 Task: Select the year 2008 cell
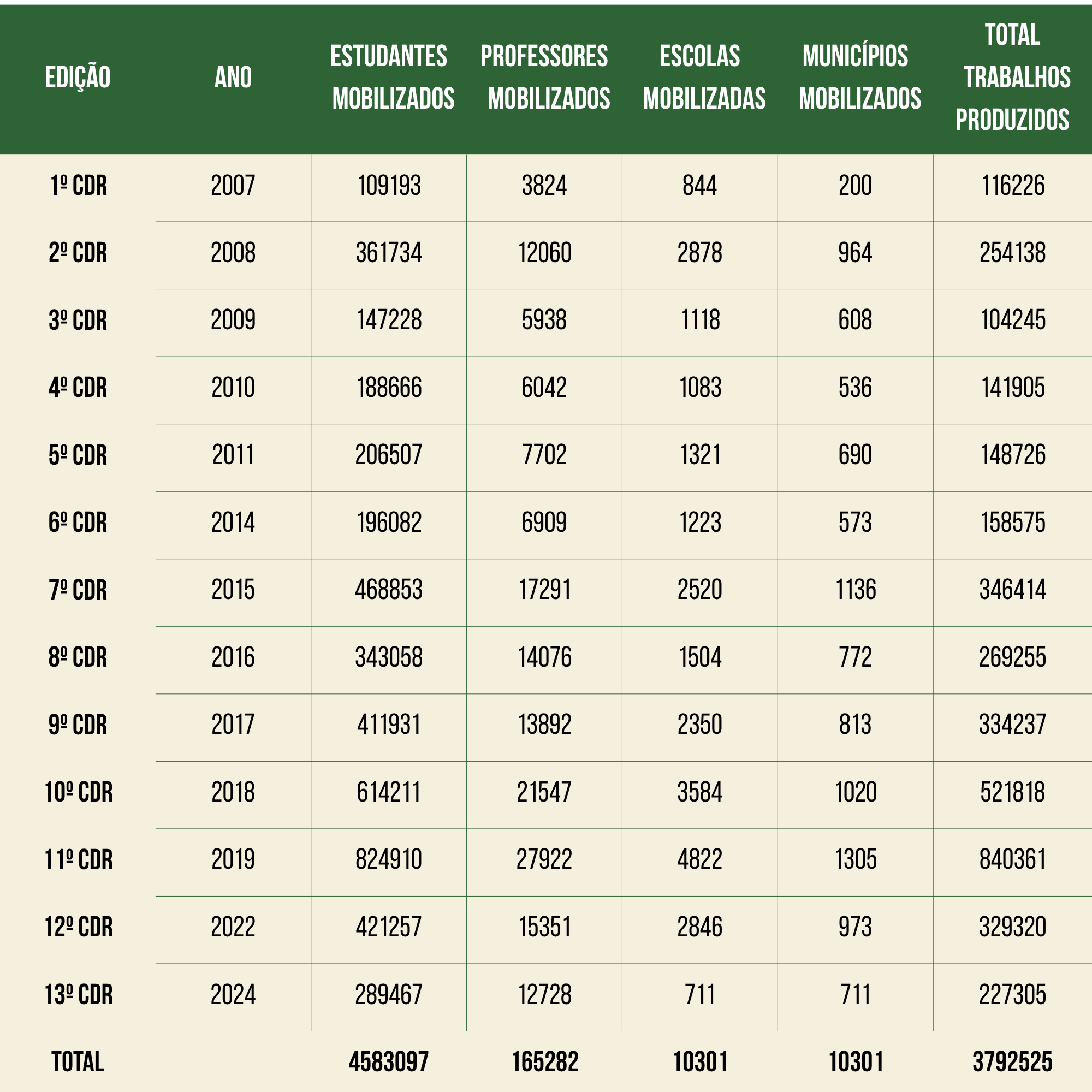pyautogui.click(x=233, y=253)
